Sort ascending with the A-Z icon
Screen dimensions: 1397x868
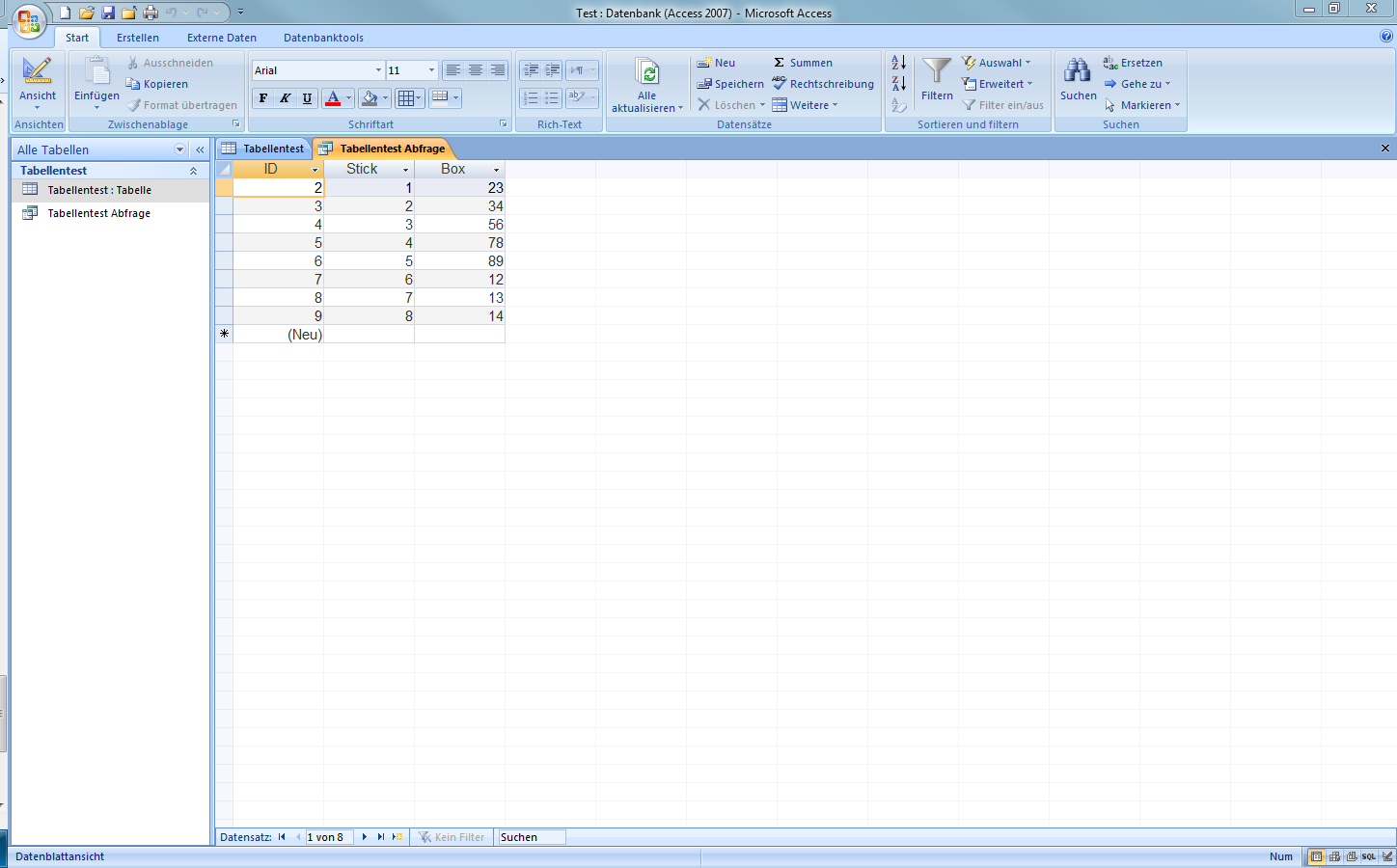(898, 63)
